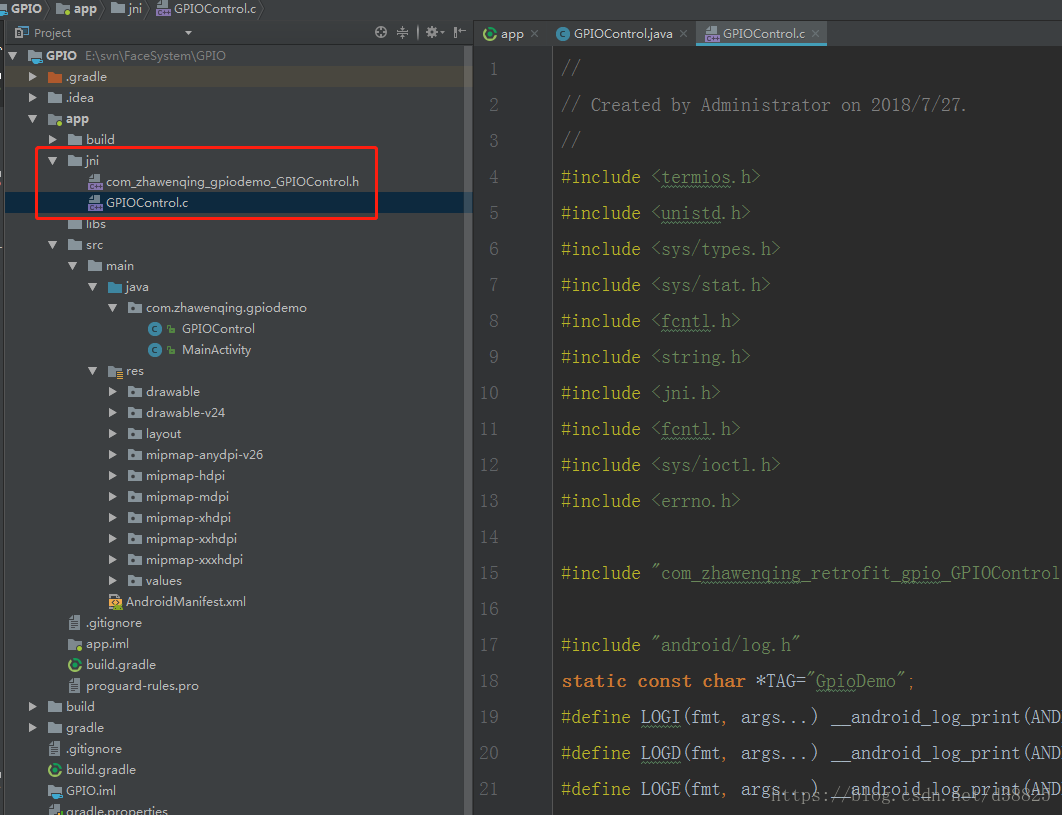This screenshot has width=1062, height=815.
Task: Collapse the main folder
Action: 72,266
